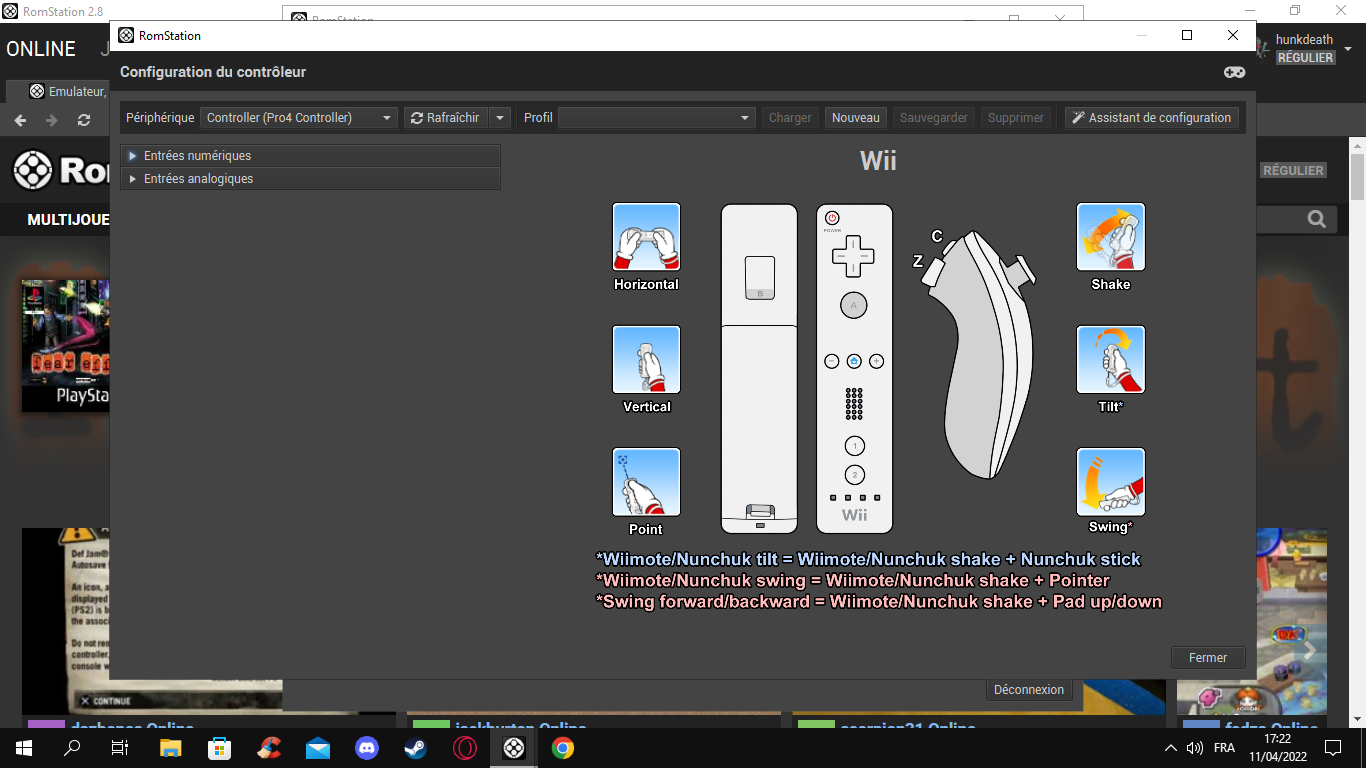Open File Explorer from the taskbar

[171, 748]
